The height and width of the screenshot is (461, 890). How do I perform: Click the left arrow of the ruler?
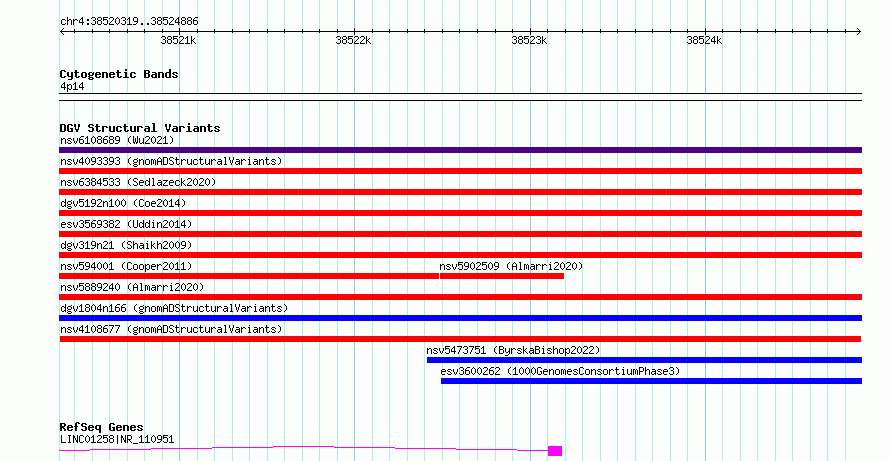coord(62,32)
